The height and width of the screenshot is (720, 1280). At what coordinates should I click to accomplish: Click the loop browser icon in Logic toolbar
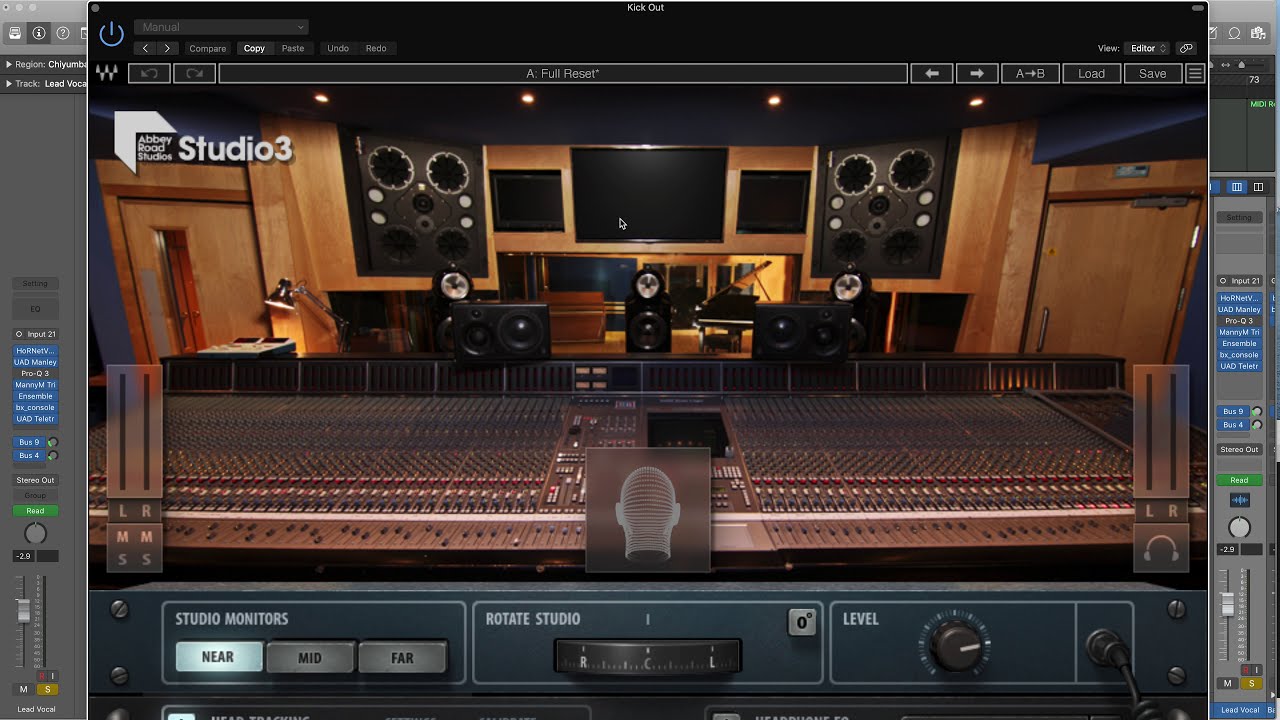tap(1236, 33)
